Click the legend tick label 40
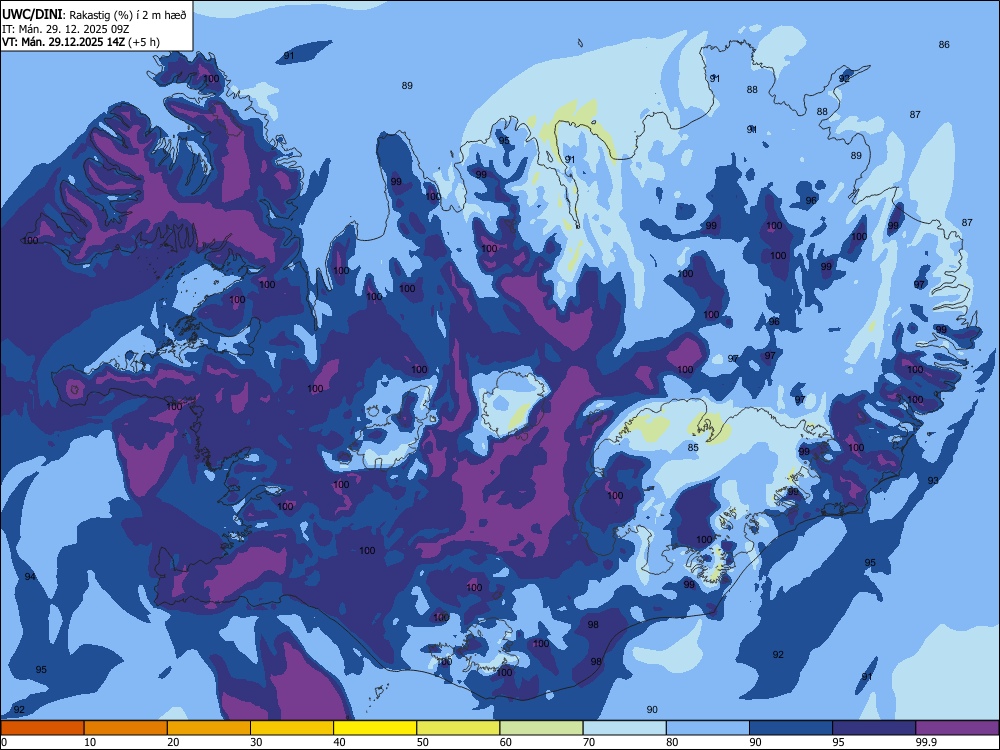Image resolution: width=1000 pixels, height=750 pixels. (340, 742)
